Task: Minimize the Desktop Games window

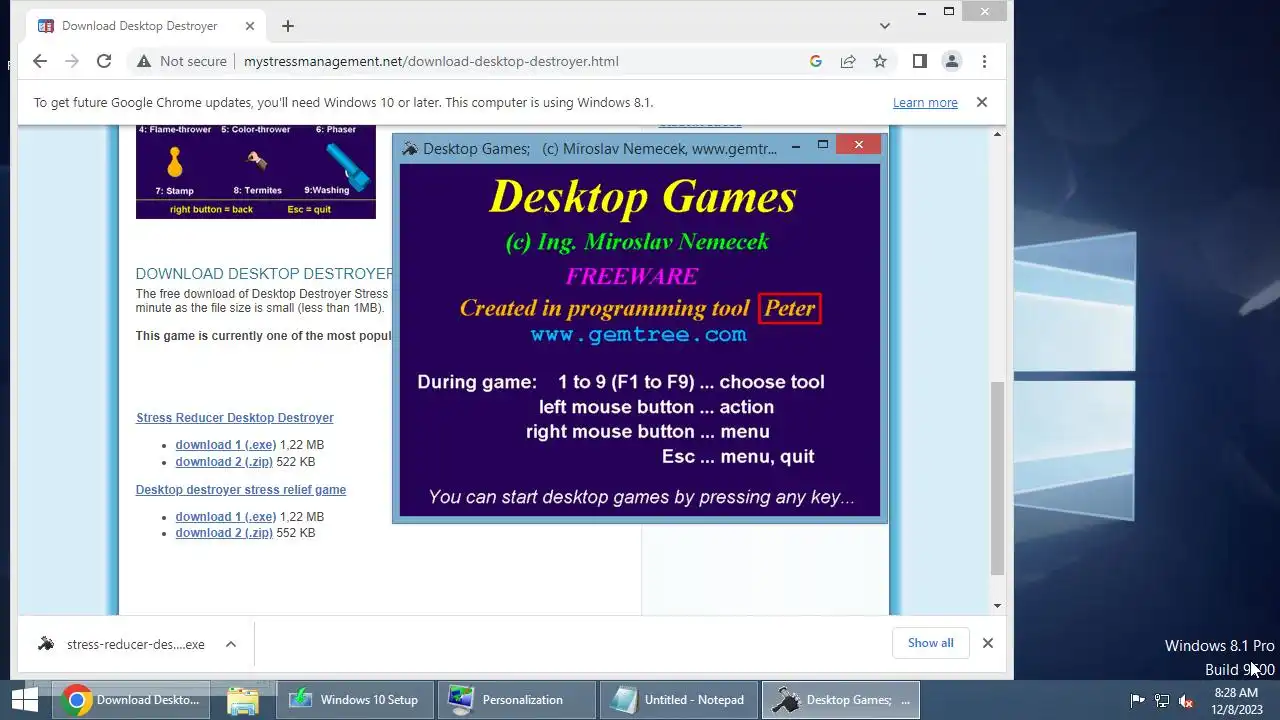Action: (796, 145)
